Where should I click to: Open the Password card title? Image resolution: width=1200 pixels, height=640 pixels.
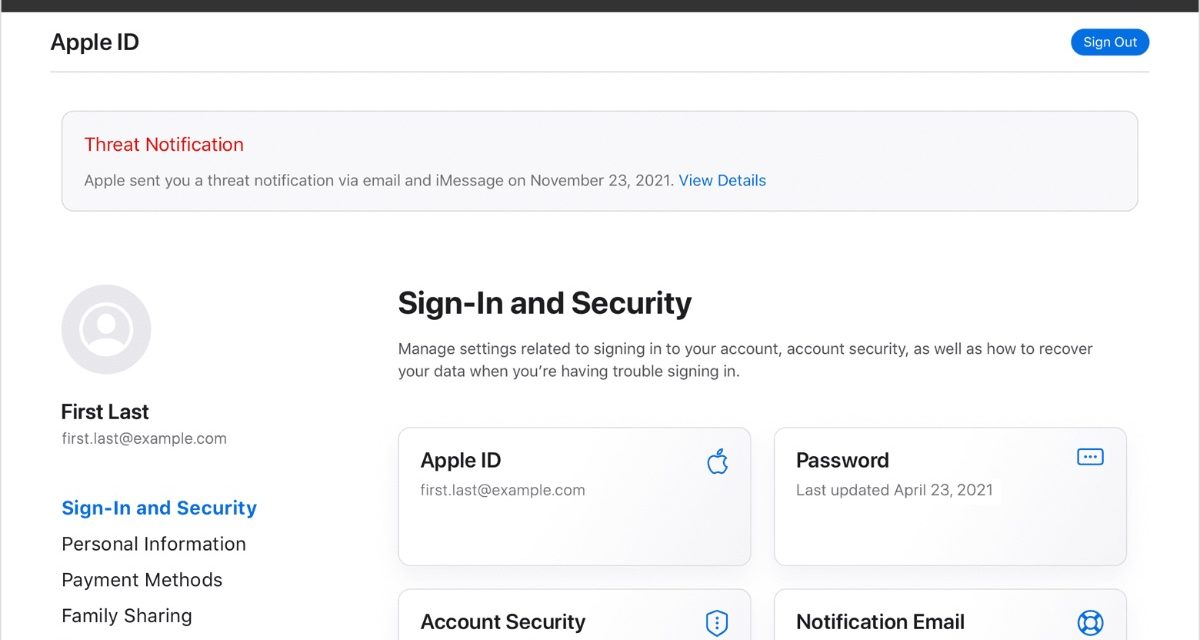click(x=842, y=461)
